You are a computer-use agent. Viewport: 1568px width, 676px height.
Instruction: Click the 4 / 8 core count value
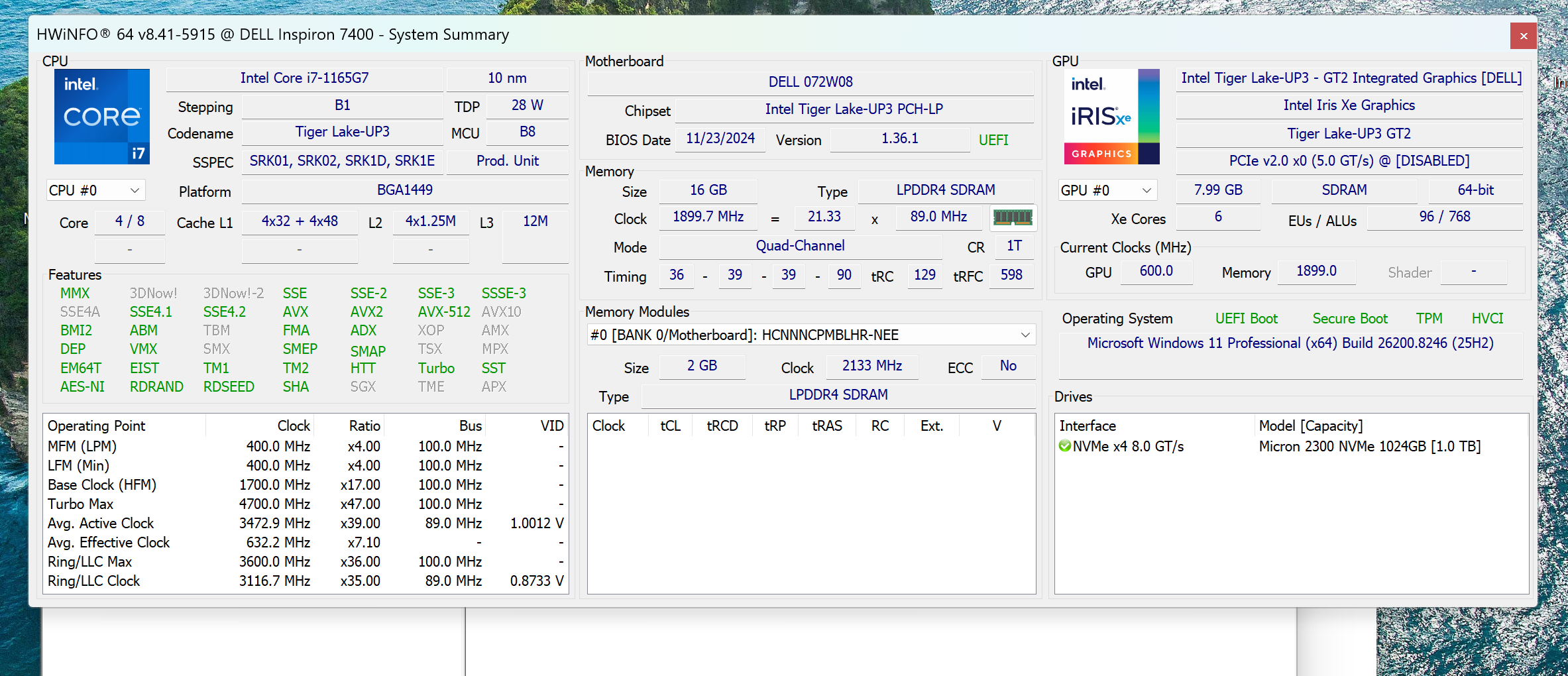[130, 221]
